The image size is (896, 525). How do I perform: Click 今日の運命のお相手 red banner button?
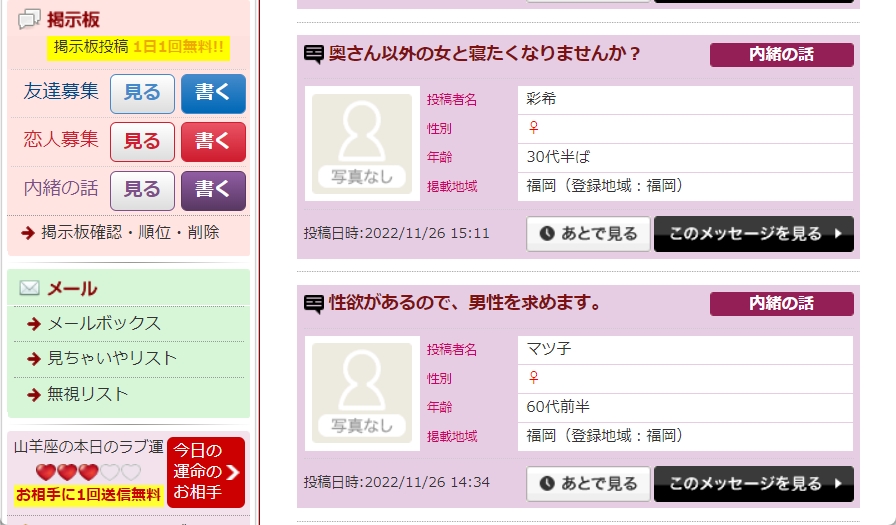(205, 472)
